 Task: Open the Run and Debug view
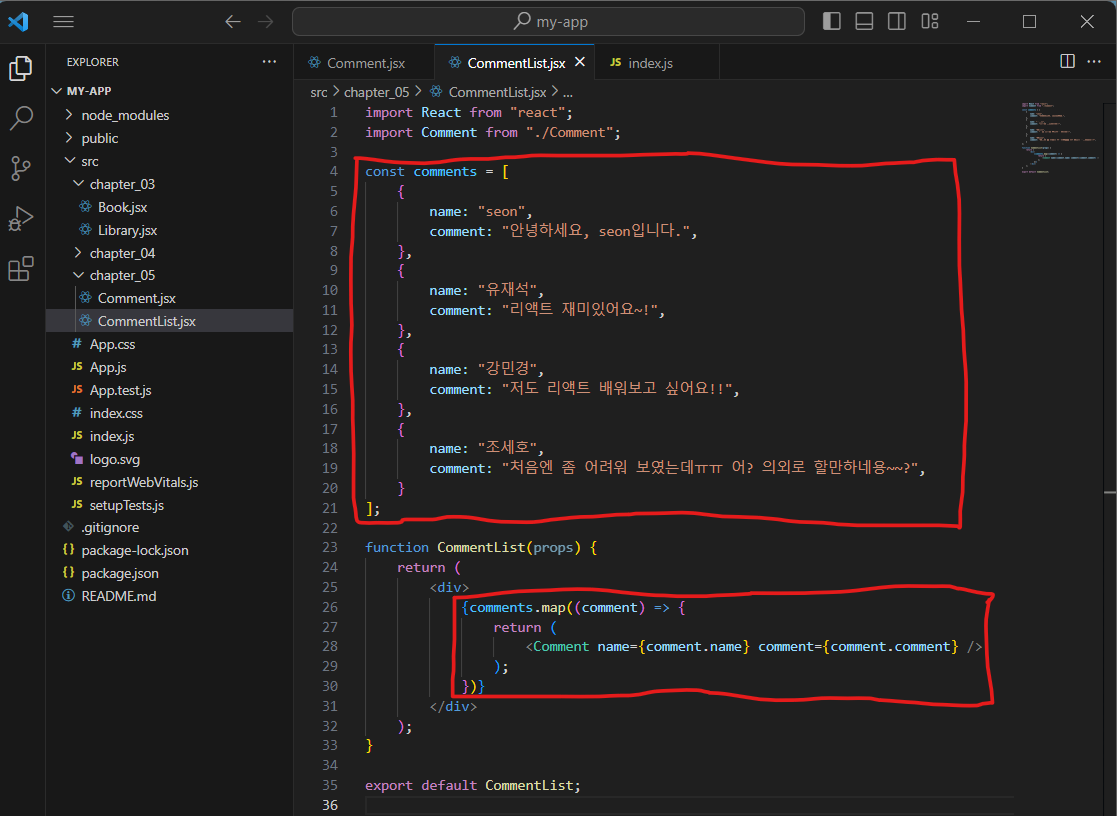point(21,219)
